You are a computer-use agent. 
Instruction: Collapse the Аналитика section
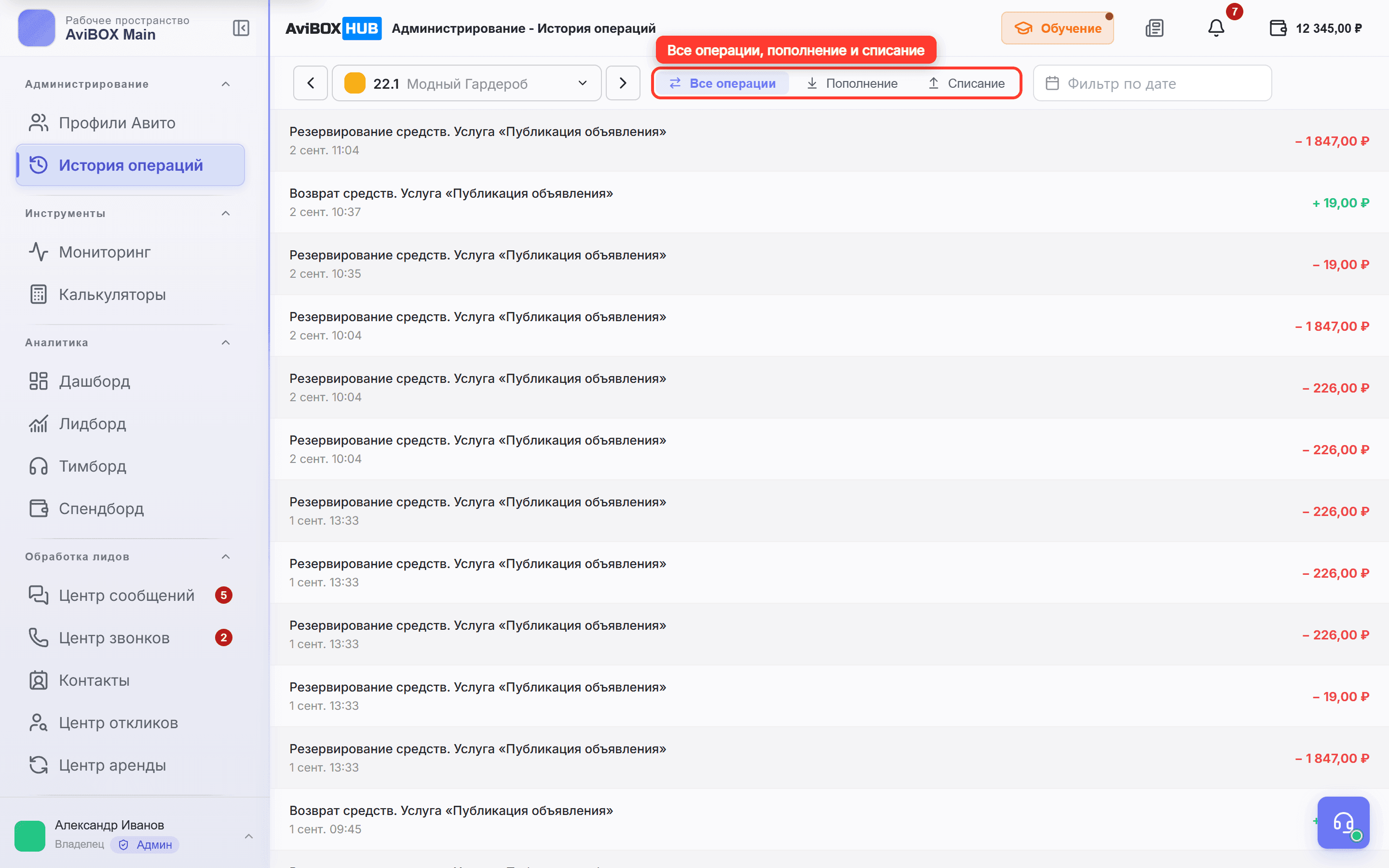[x=226, y=343]
